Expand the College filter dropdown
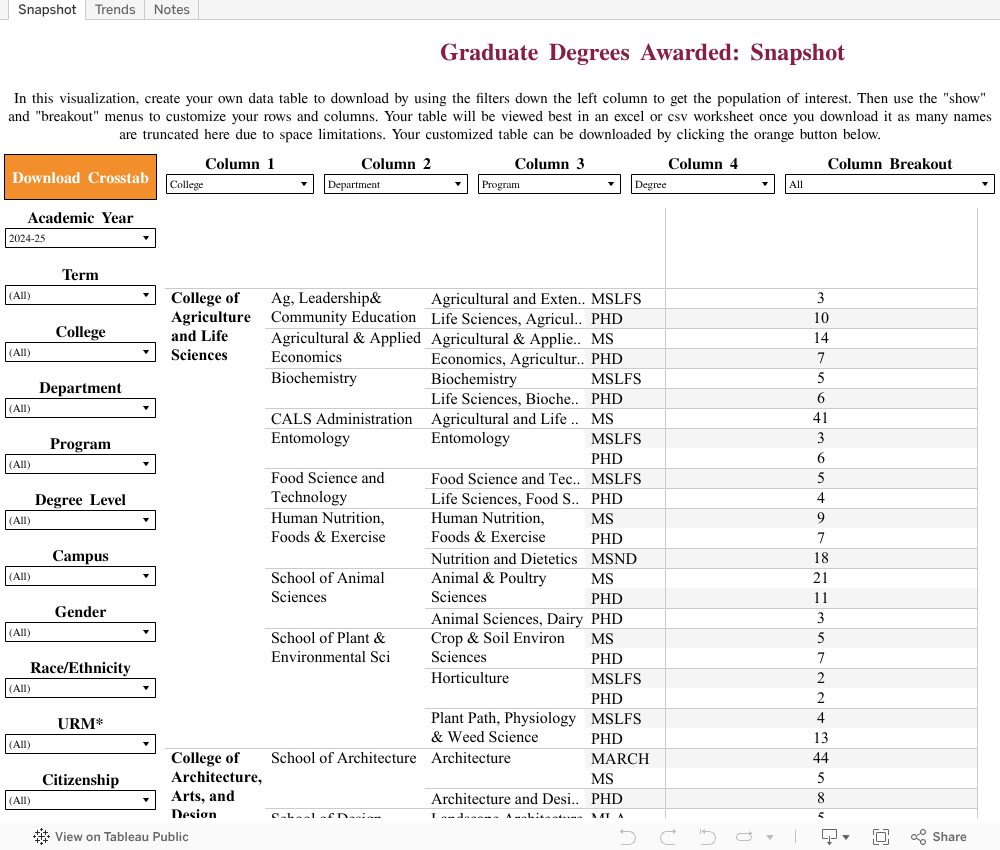Viewport: 1000px width, 850px height. point(80,352)
